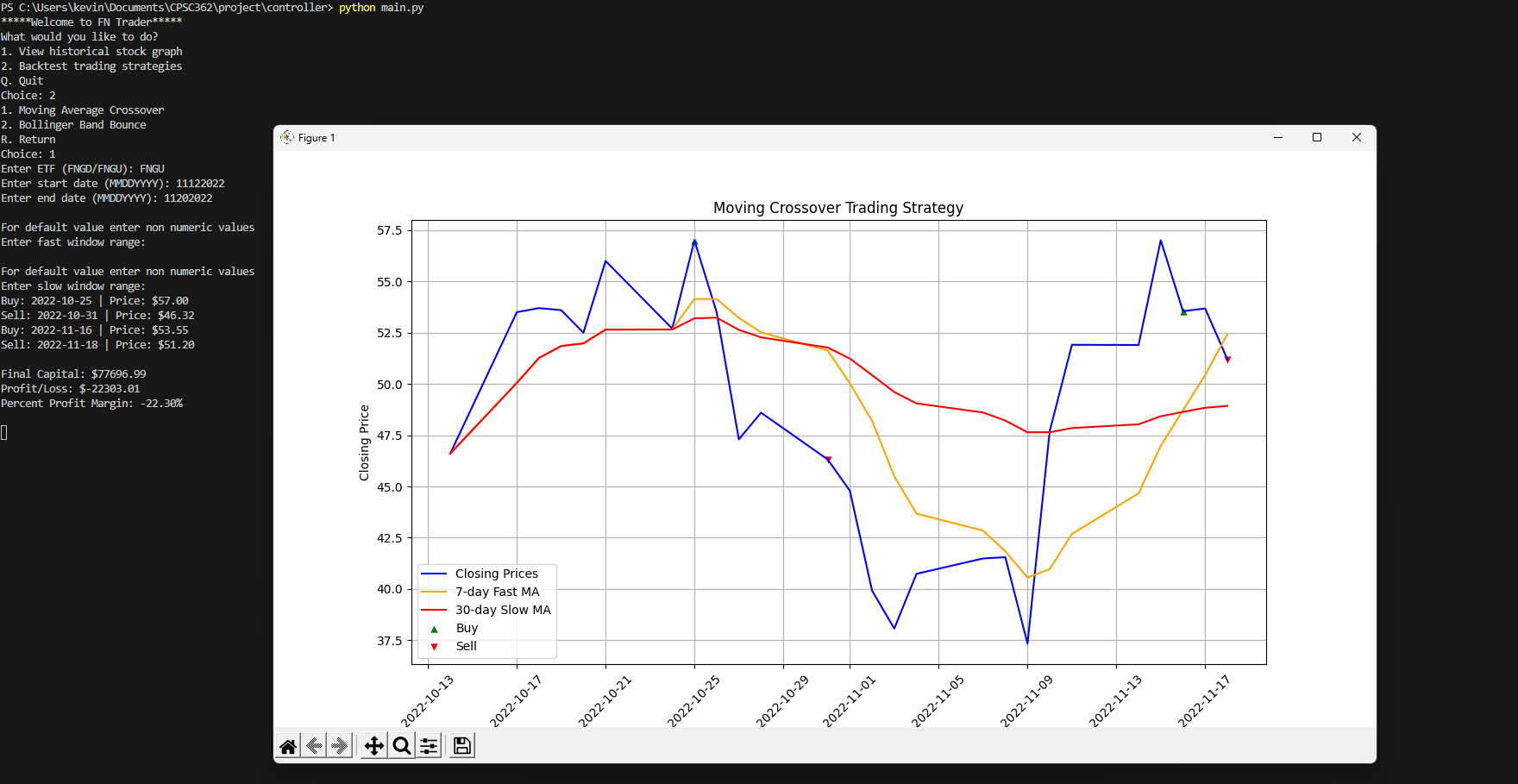Click the 'Welcome to FN Trader' terminal line
The height and width of the screenshot is (784, 1518).
[91, 22]
